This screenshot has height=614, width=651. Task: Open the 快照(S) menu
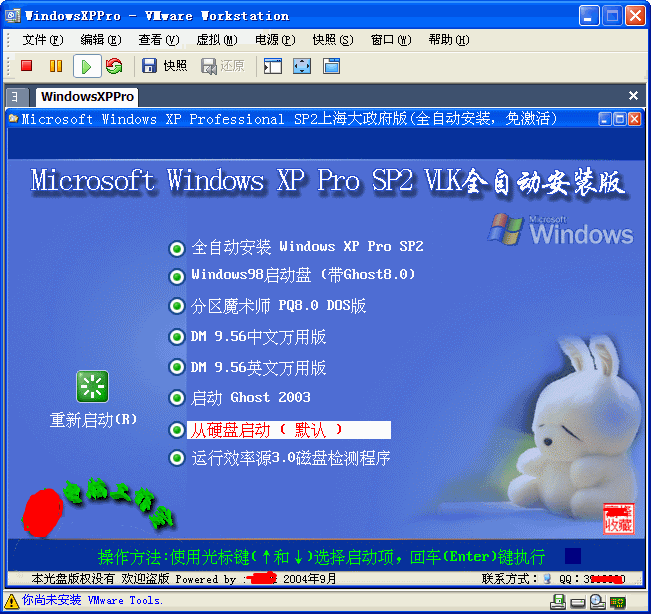click(333, 40)
